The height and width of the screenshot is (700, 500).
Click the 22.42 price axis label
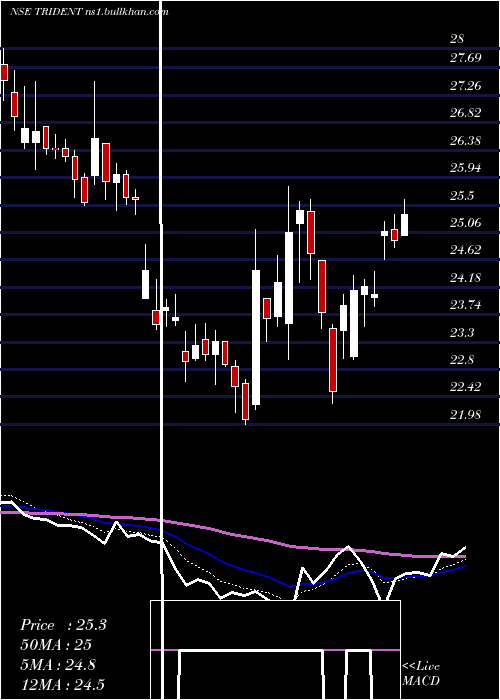tap(466, 387)
